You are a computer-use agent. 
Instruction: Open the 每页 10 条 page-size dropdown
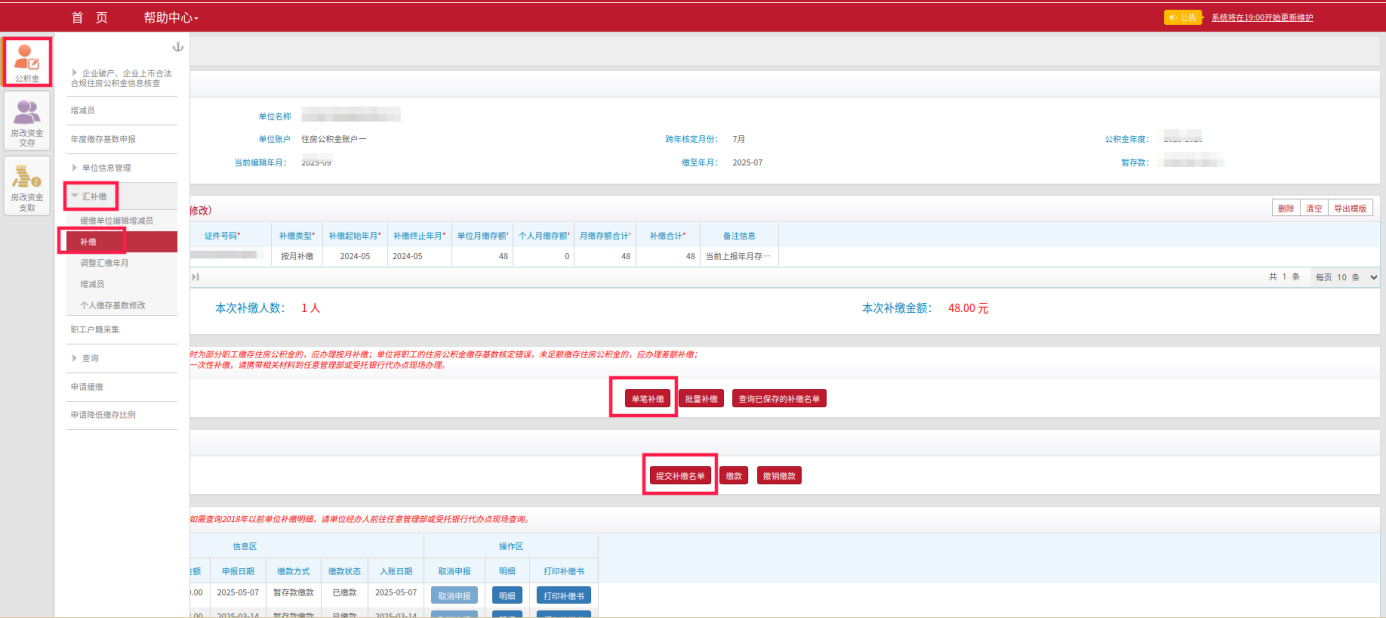click(1345, 277)
